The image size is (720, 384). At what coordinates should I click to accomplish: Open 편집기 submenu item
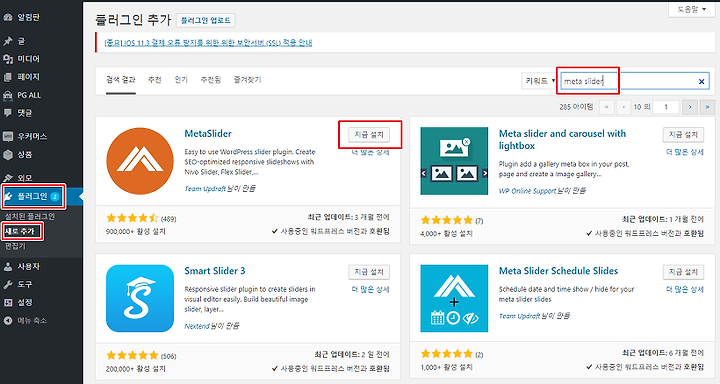tap(15, 246)
